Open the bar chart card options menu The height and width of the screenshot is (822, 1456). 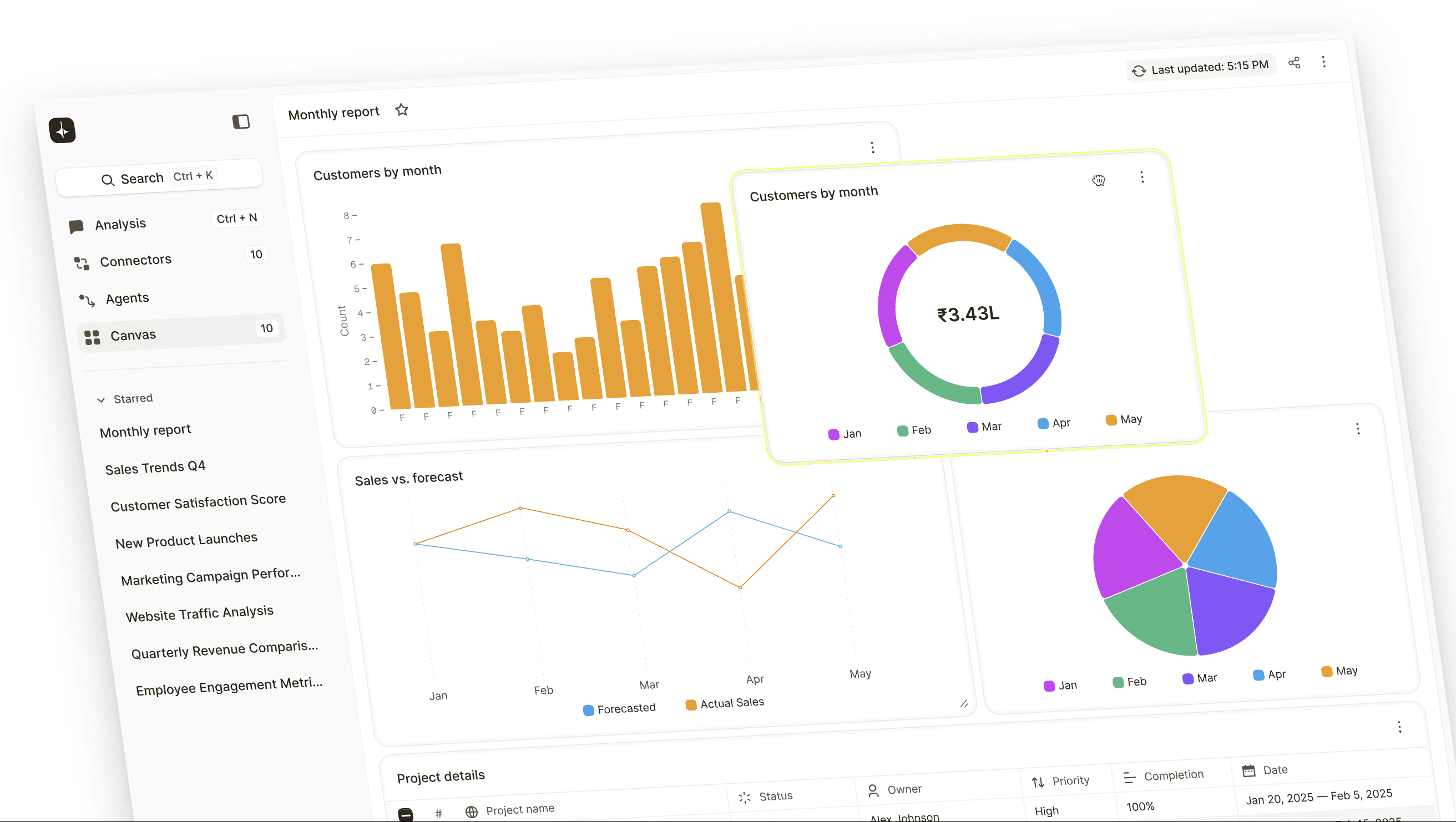point(872,148)
